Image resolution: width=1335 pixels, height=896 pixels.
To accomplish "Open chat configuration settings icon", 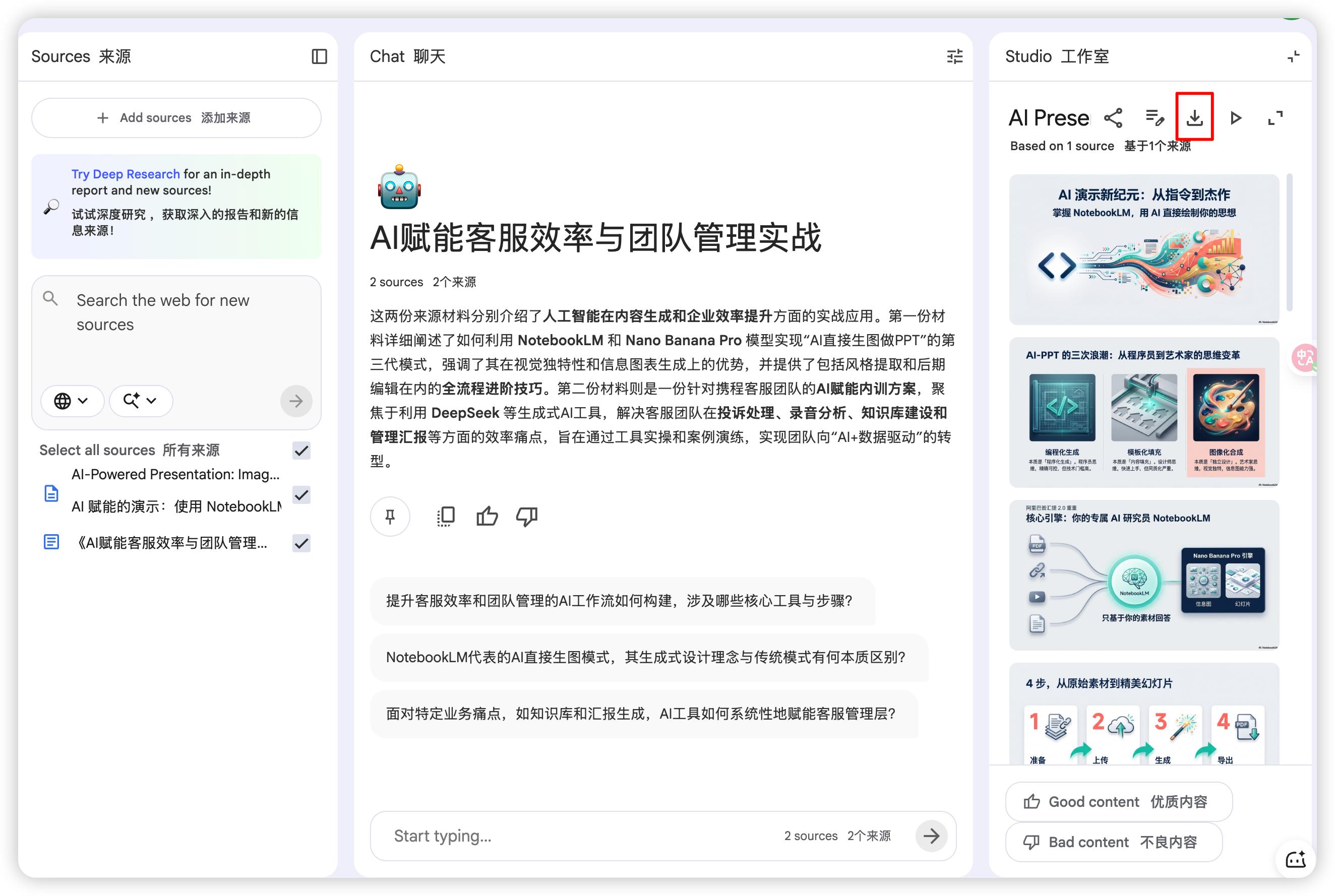I will pos(954,56).
